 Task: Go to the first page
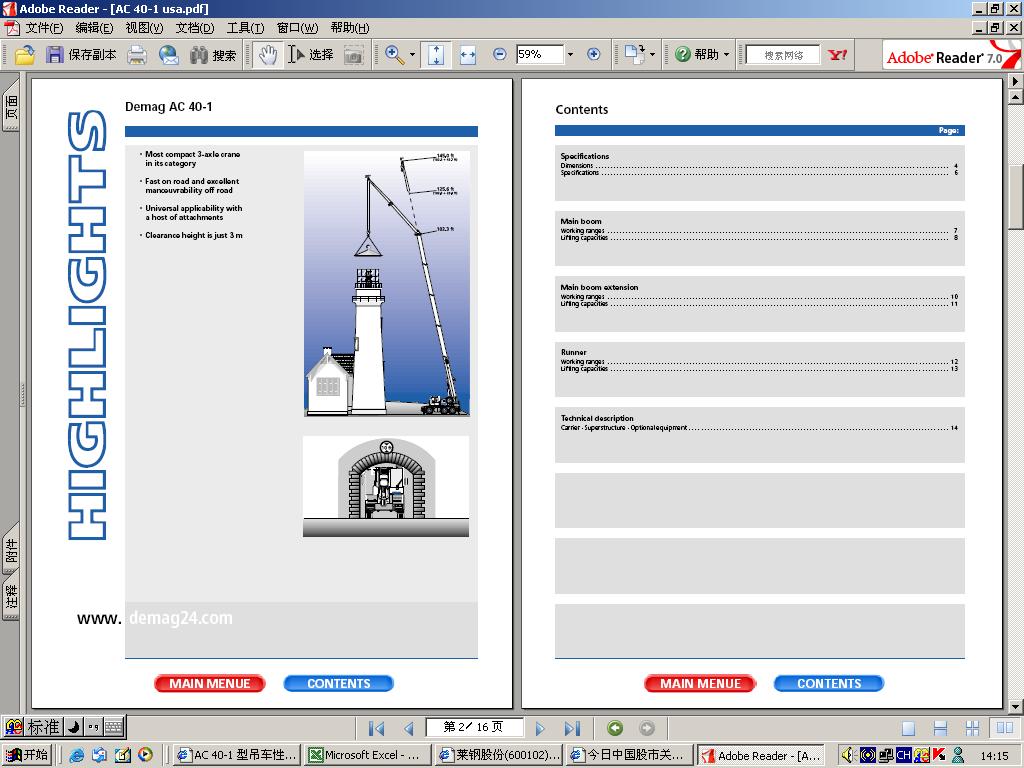pos(376,728)
